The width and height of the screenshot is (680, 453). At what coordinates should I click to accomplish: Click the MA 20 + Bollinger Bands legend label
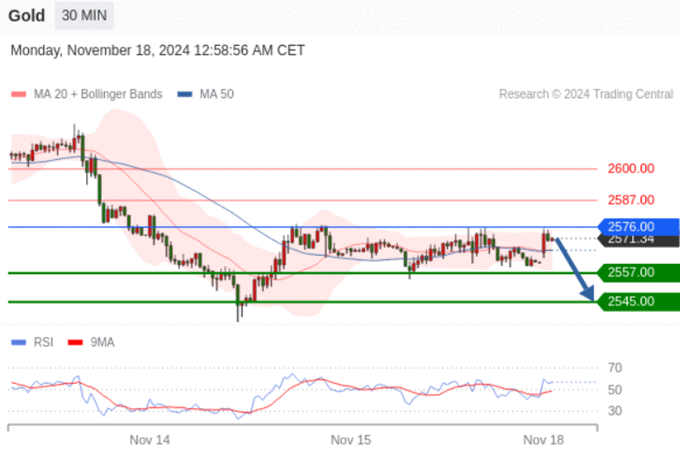(98, 94)
